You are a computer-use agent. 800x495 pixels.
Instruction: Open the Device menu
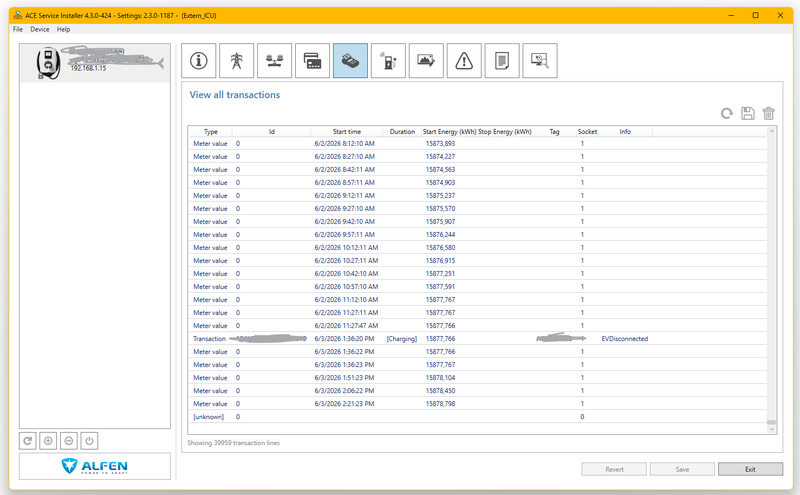pos(40,29)
